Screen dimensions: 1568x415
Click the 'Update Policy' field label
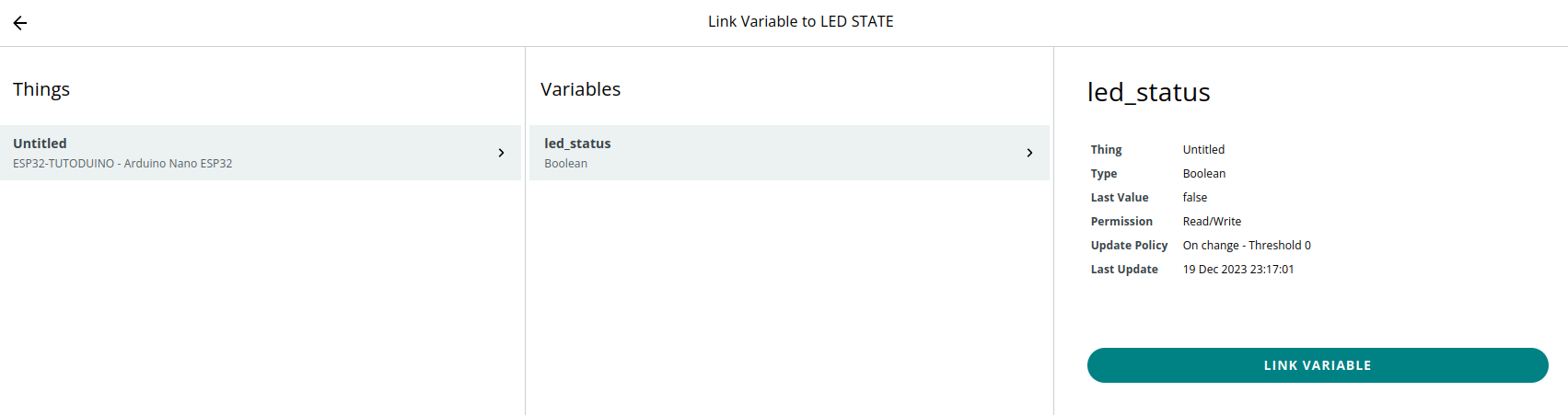click(x=1129, y=246)
